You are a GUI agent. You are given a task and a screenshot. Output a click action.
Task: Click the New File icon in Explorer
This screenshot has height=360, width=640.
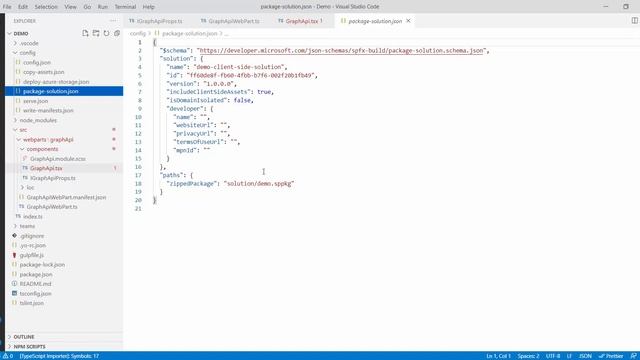point(85,33)
